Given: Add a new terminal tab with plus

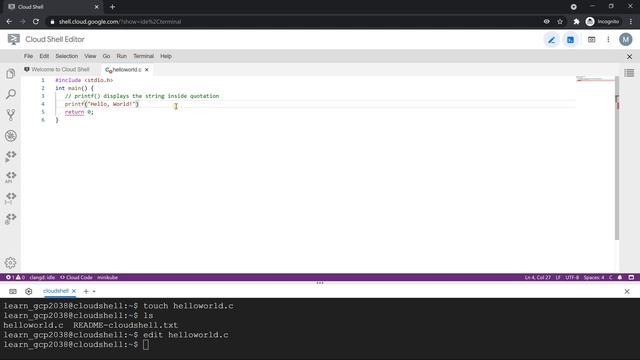Looking at the screenshot, I should click(x=86, y=291).
